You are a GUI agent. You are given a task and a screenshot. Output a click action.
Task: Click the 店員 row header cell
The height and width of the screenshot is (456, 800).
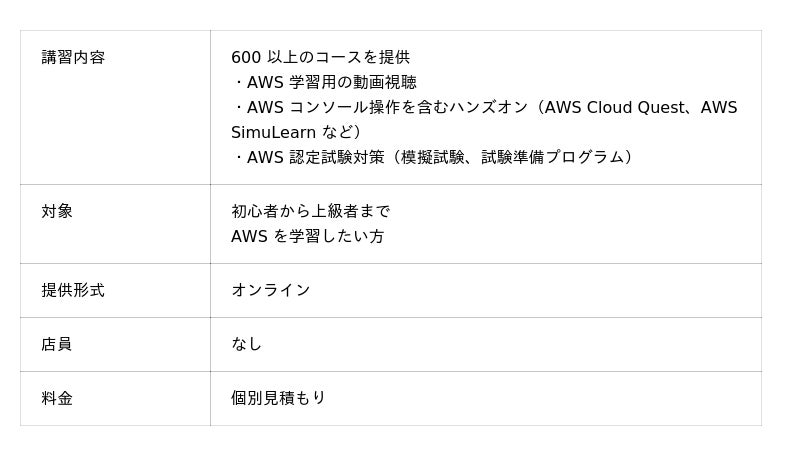[57, 345]
